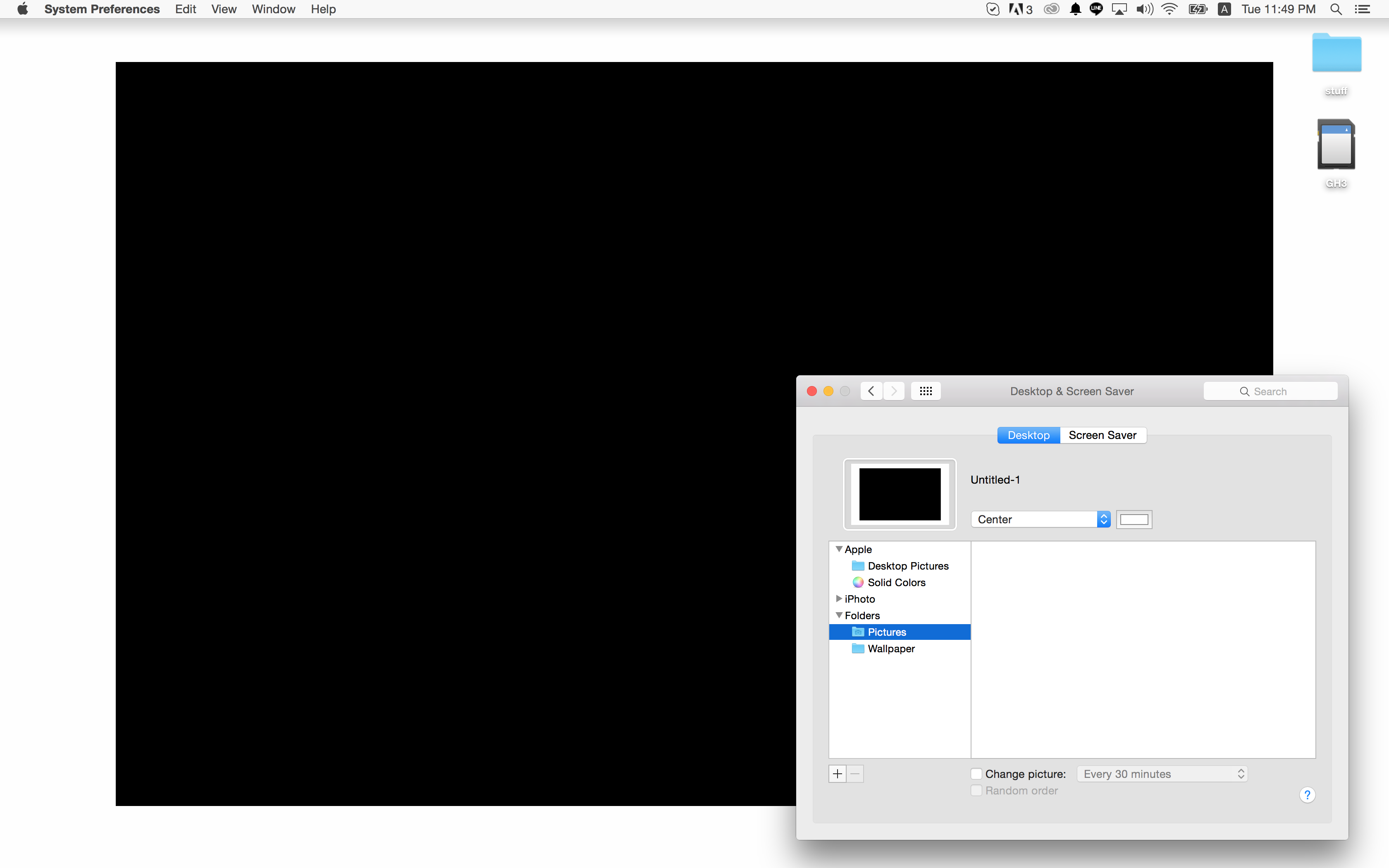Expand the iPhoto disclosure triangle
1389x868 pixels.
pos(839,599)
